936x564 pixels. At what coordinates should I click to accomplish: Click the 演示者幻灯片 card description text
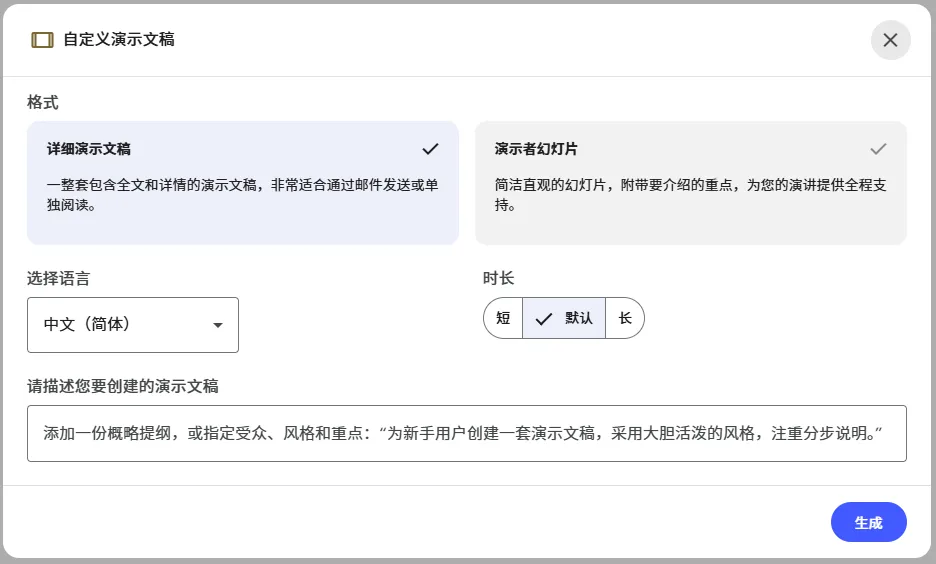pos(690,195)
